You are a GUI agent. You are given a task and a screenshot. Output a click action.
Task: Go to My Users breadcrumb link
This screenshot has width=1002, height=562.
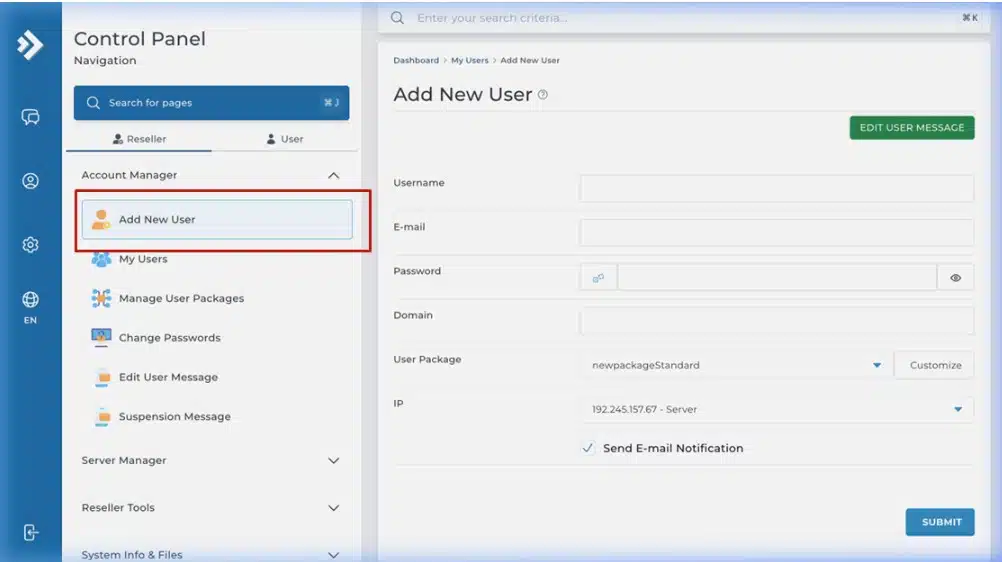(x=470, y=60)
